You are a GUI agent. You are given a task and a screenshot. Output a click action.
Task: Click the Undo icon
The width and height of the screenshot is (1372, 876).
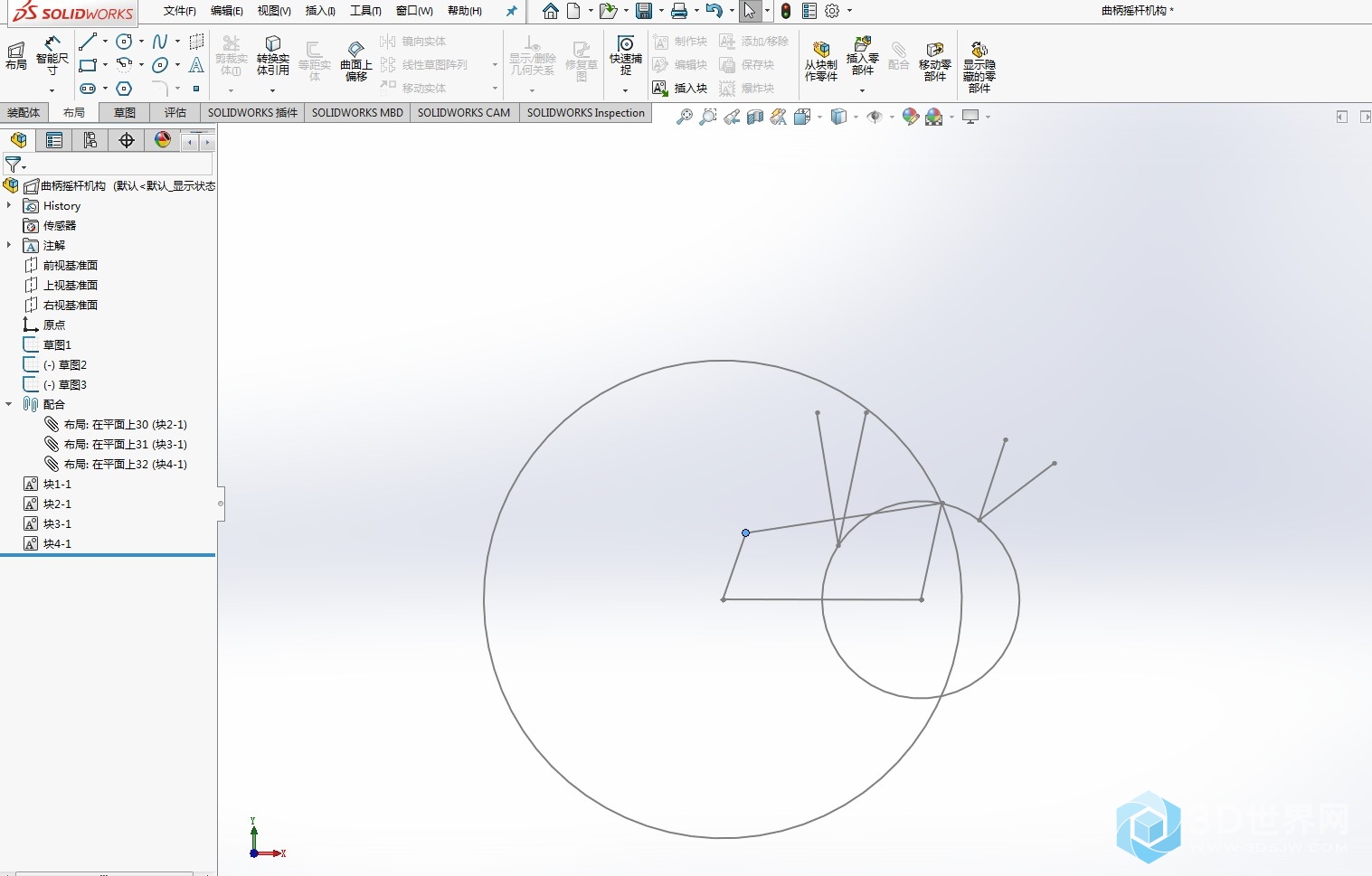(x=714, y=11)
